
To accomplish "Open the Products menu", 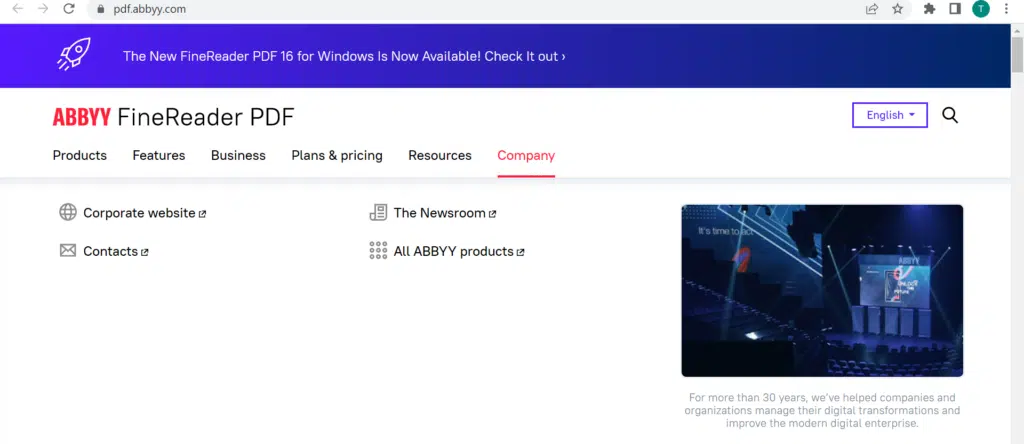I will pyautogui.click(x=80, y=155).
